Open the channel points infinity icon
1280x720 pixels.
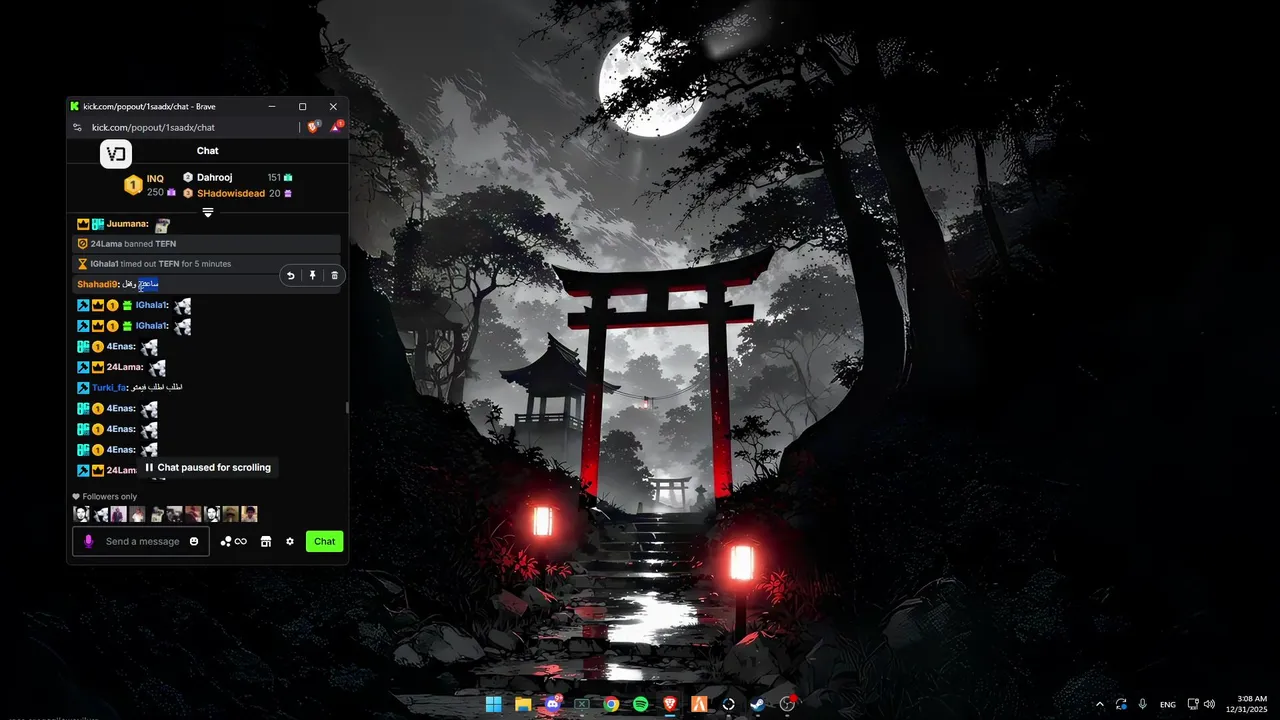(233, 541)
